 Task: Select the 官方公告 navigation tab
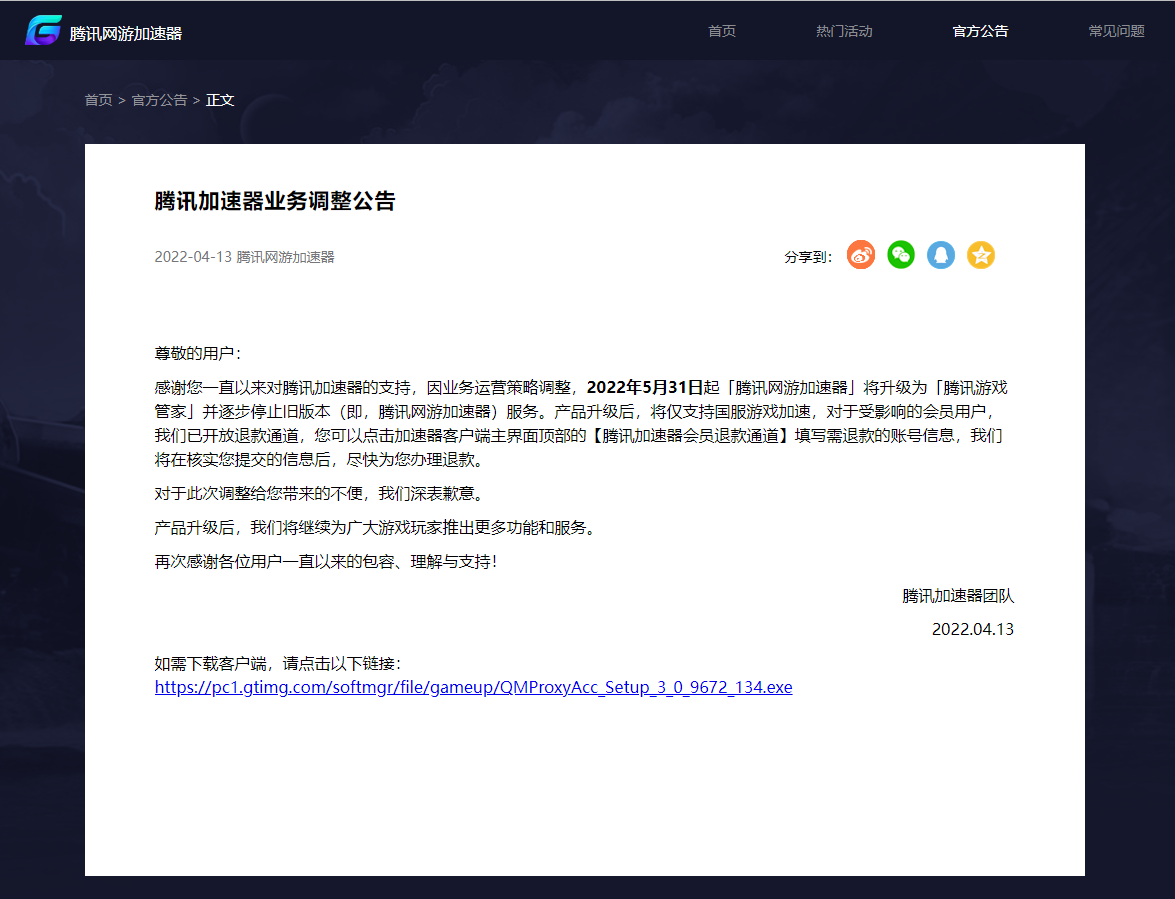coord(980,31)
